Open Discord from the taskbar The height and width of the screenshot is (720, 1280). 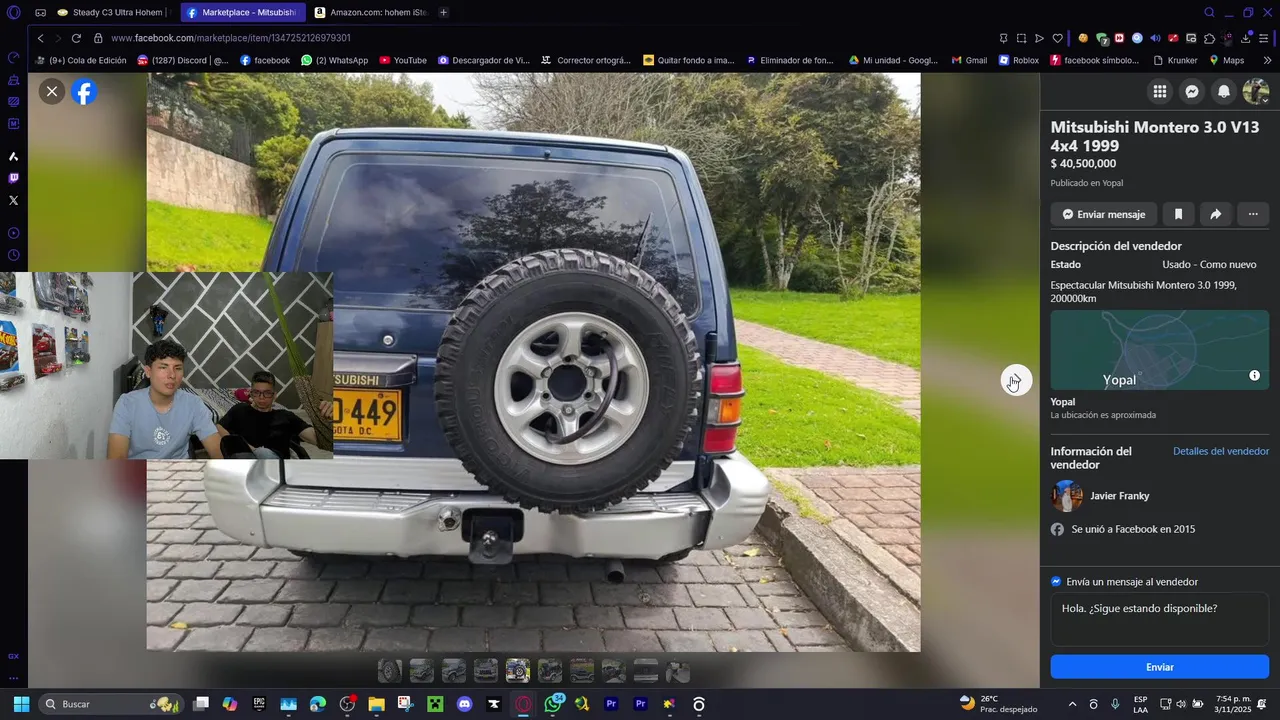pyautogui.click(x=464, y=704)
